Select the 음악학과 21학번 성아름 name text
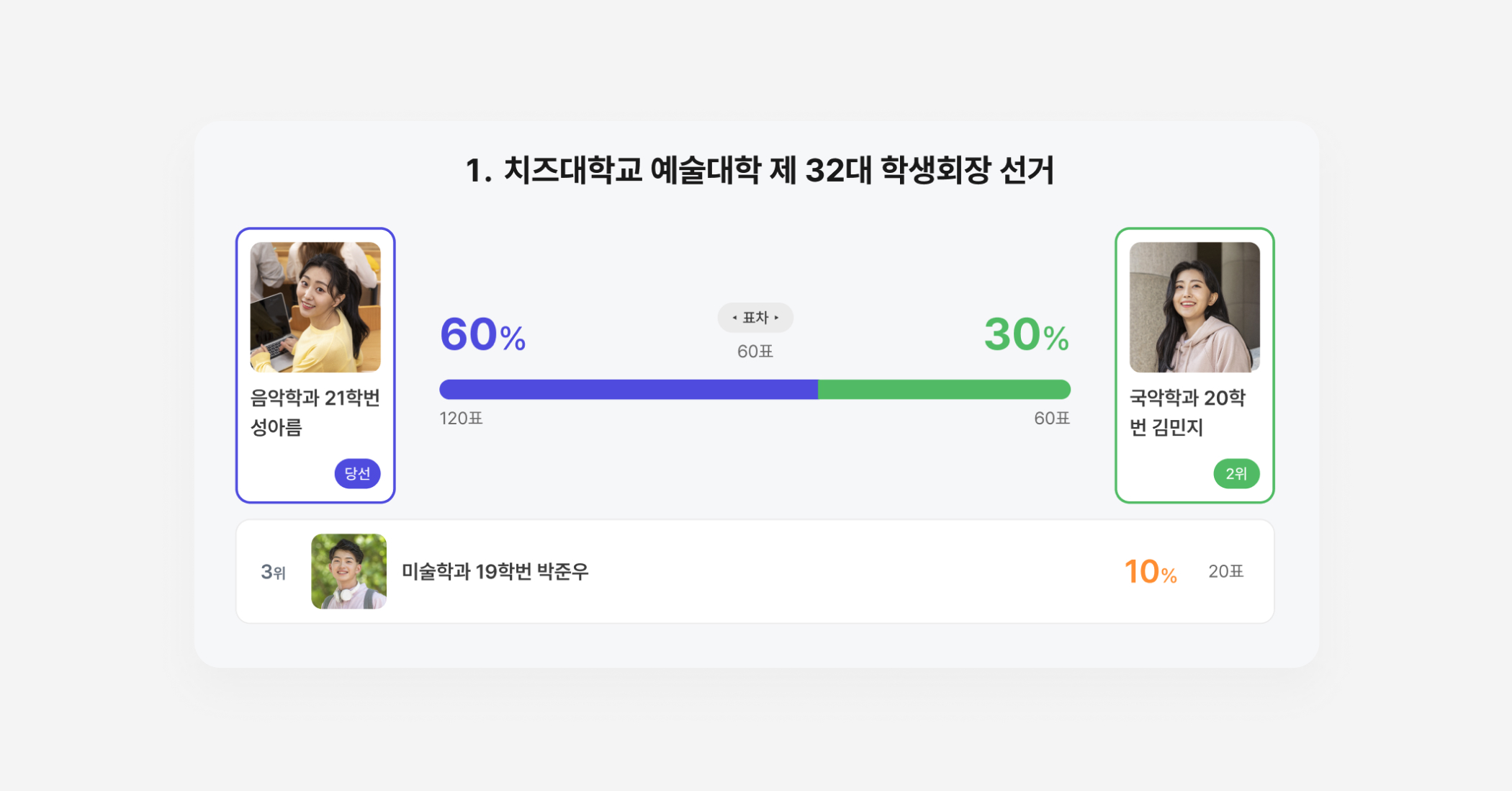The image size is (1512, 791). click(x=315, y=412)
